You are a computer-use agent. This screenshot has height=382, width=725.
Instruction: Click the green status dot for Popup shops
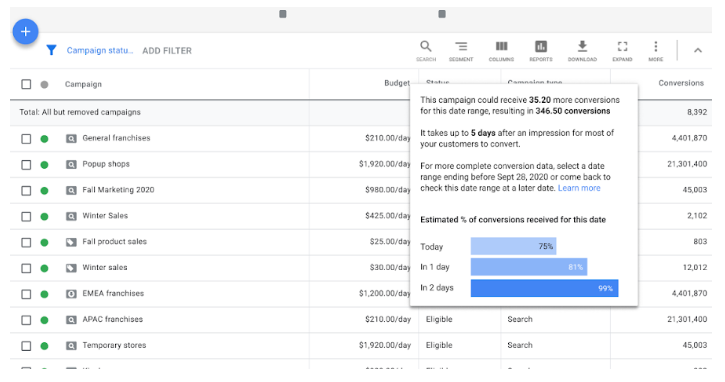click(44, 165)
